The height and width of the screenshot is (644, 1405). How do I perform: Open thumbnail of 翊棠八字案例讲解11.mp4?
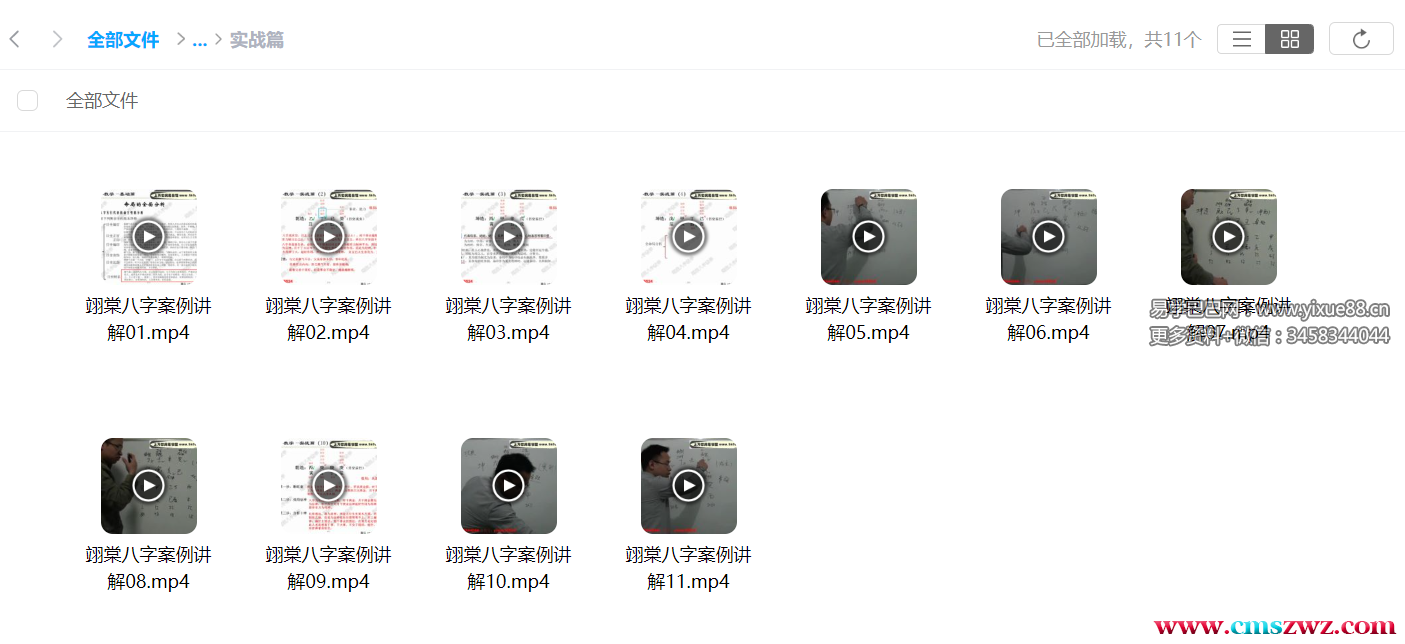click(689, 486)
